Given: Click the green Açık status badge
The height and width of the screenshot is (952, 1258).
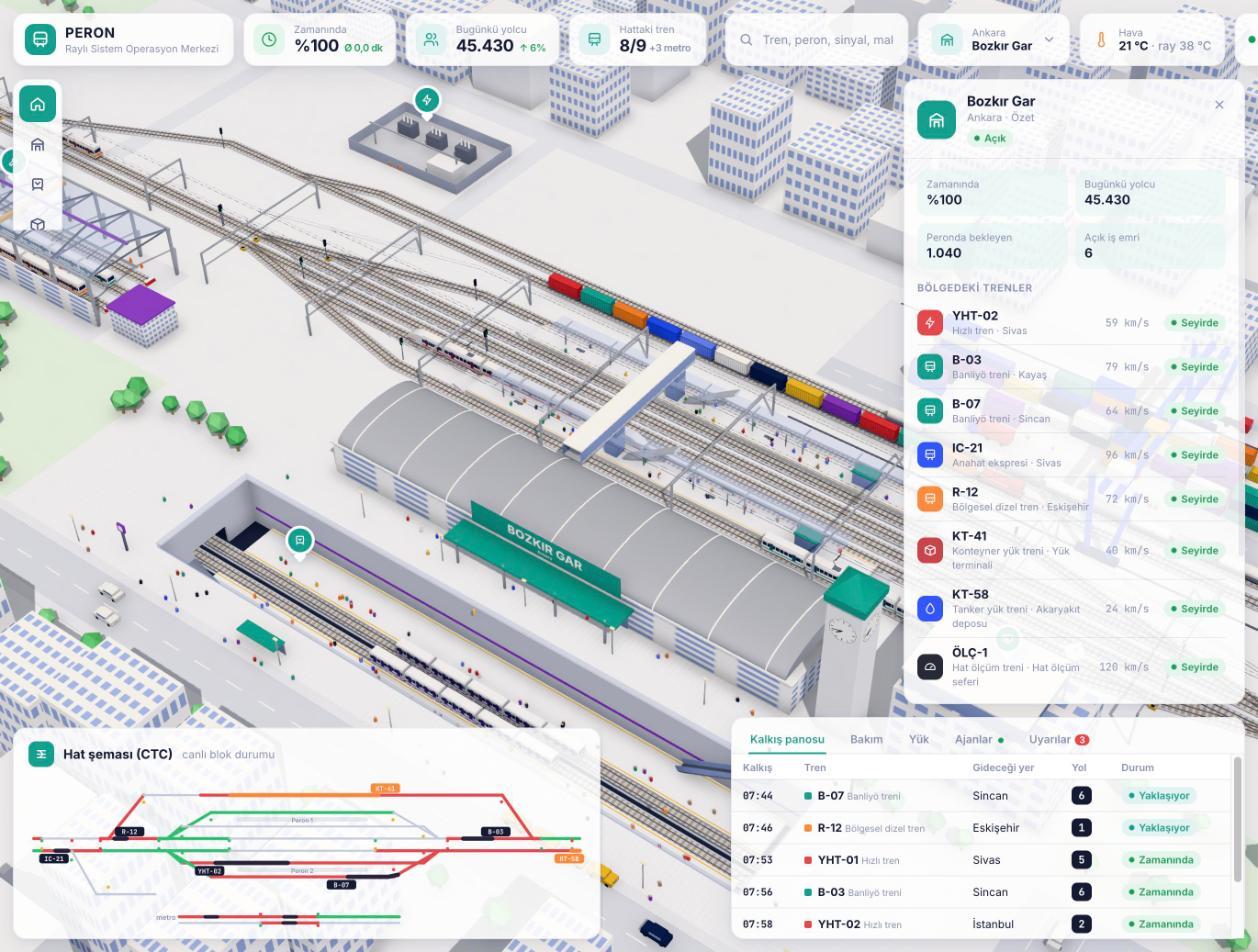Looking at the screenshot, I should pyautogui.click(x=990, y=138).
